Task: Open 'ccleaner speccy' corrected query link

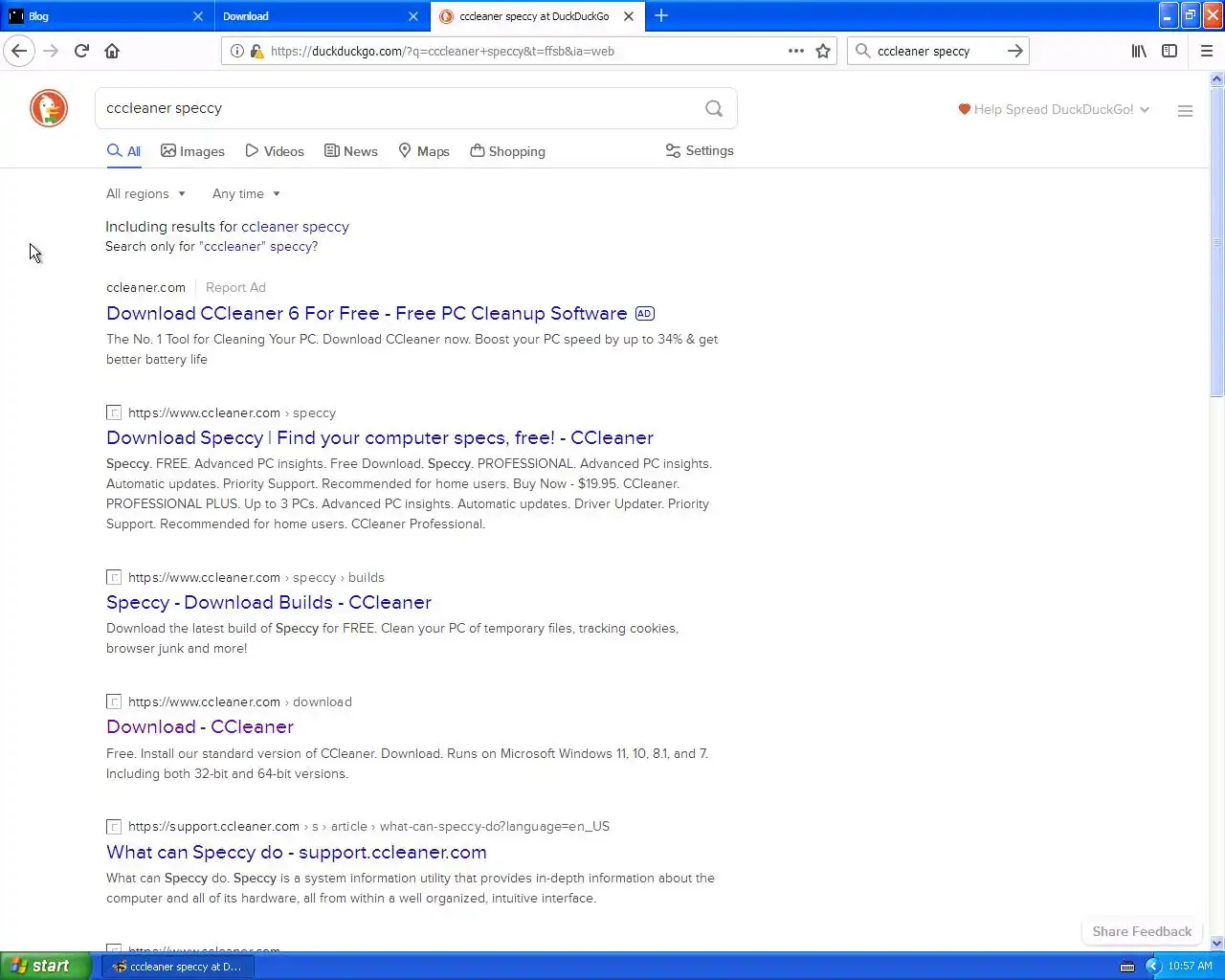Action: (x=295, y=227)
